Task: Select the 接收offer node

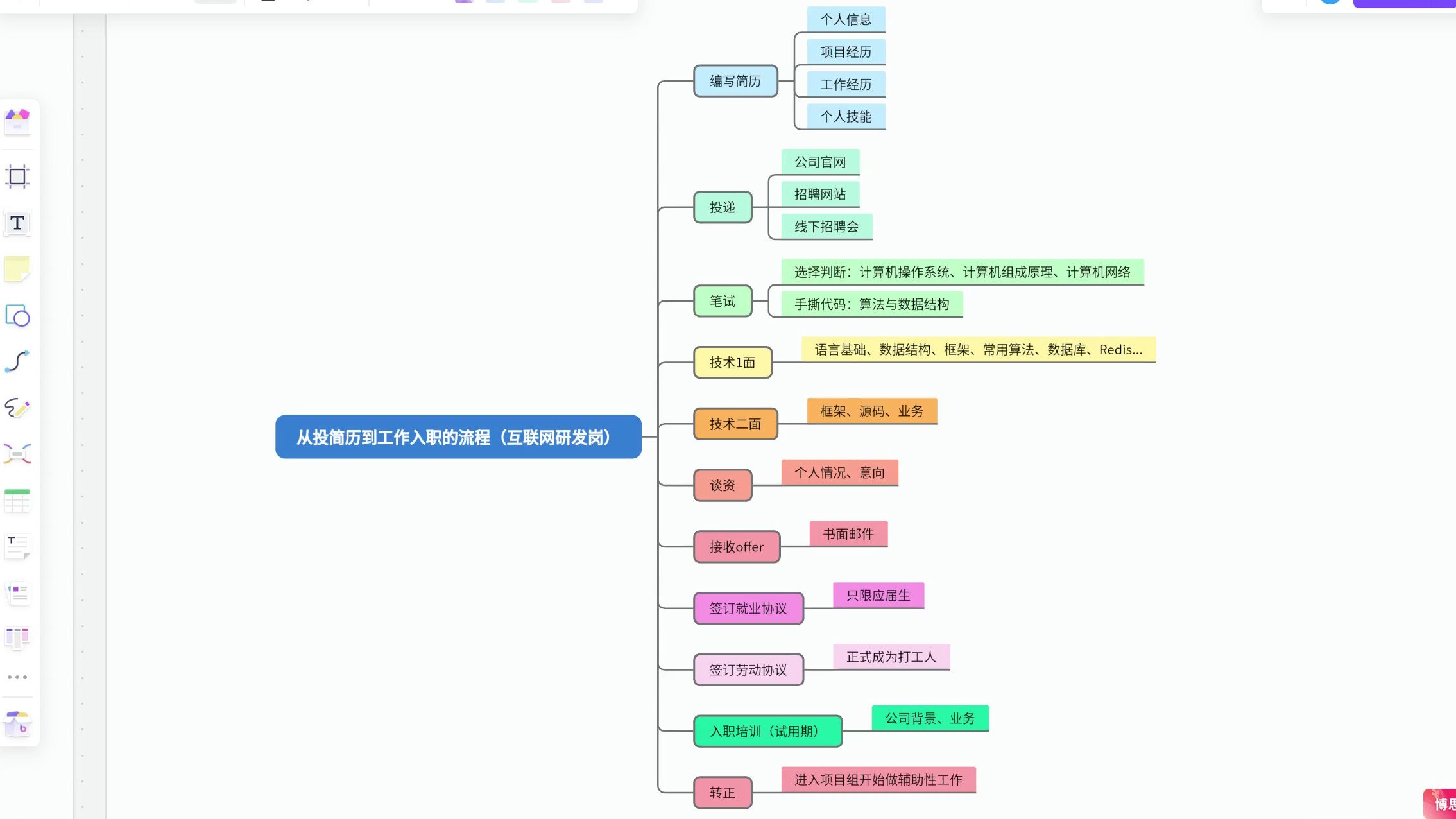Action: point(737,547)
